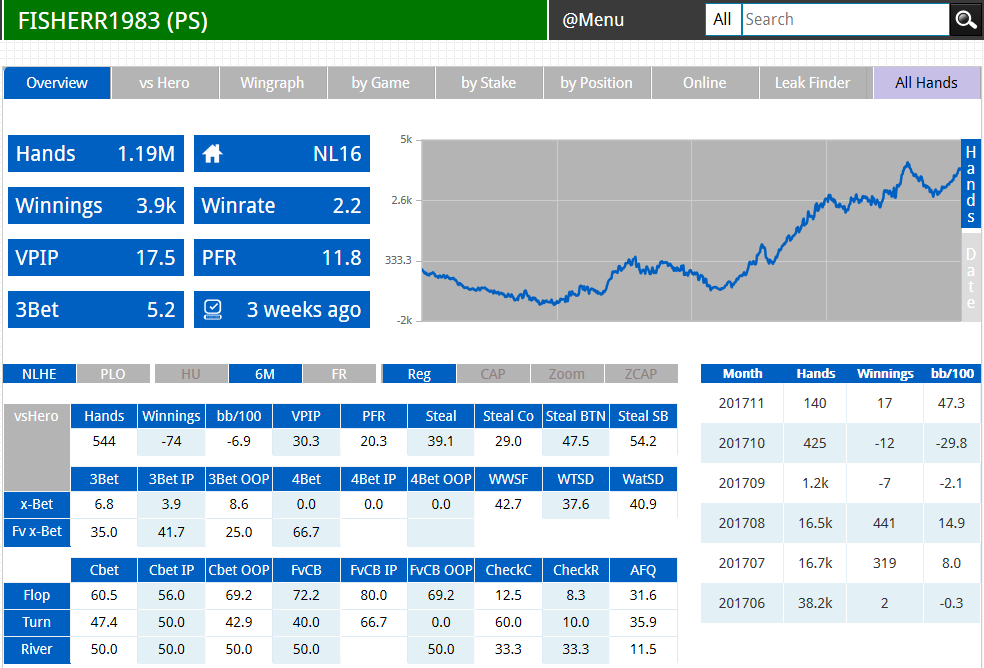Image resolution: width=984 pixels, height=668 pixels.
Task: Click the Steal SB column header
Action: coord(643,416)
